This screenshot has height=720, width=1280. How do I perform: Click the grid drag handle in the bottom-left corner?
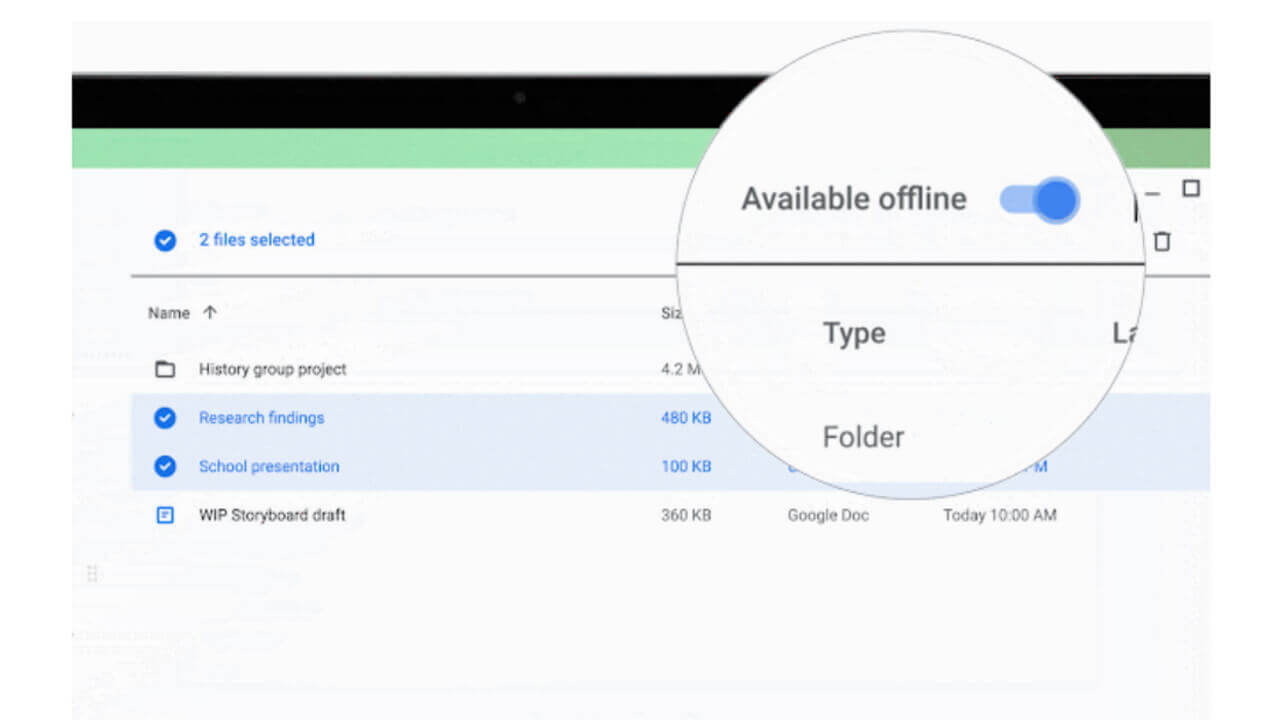(x=92, y=572)
